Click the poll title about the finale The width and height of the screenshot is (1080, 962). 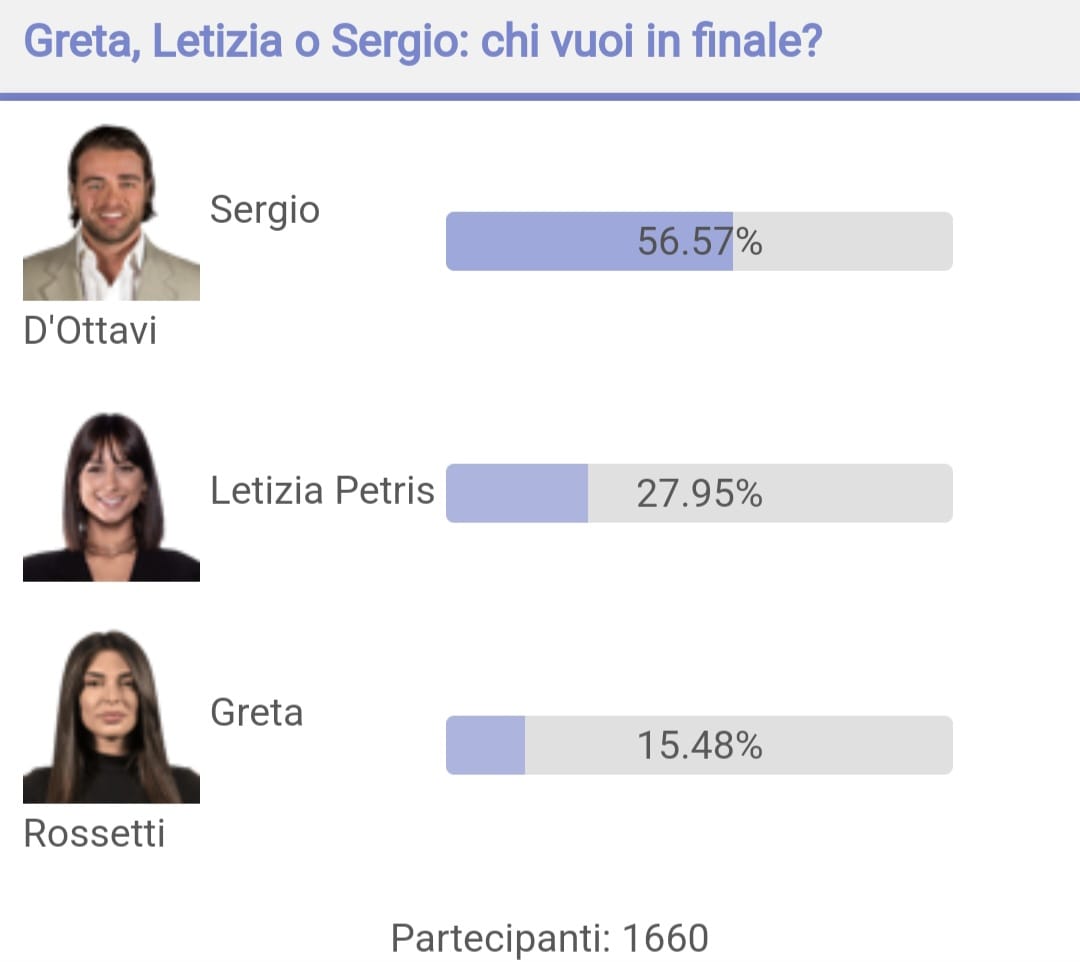point(423,42)
